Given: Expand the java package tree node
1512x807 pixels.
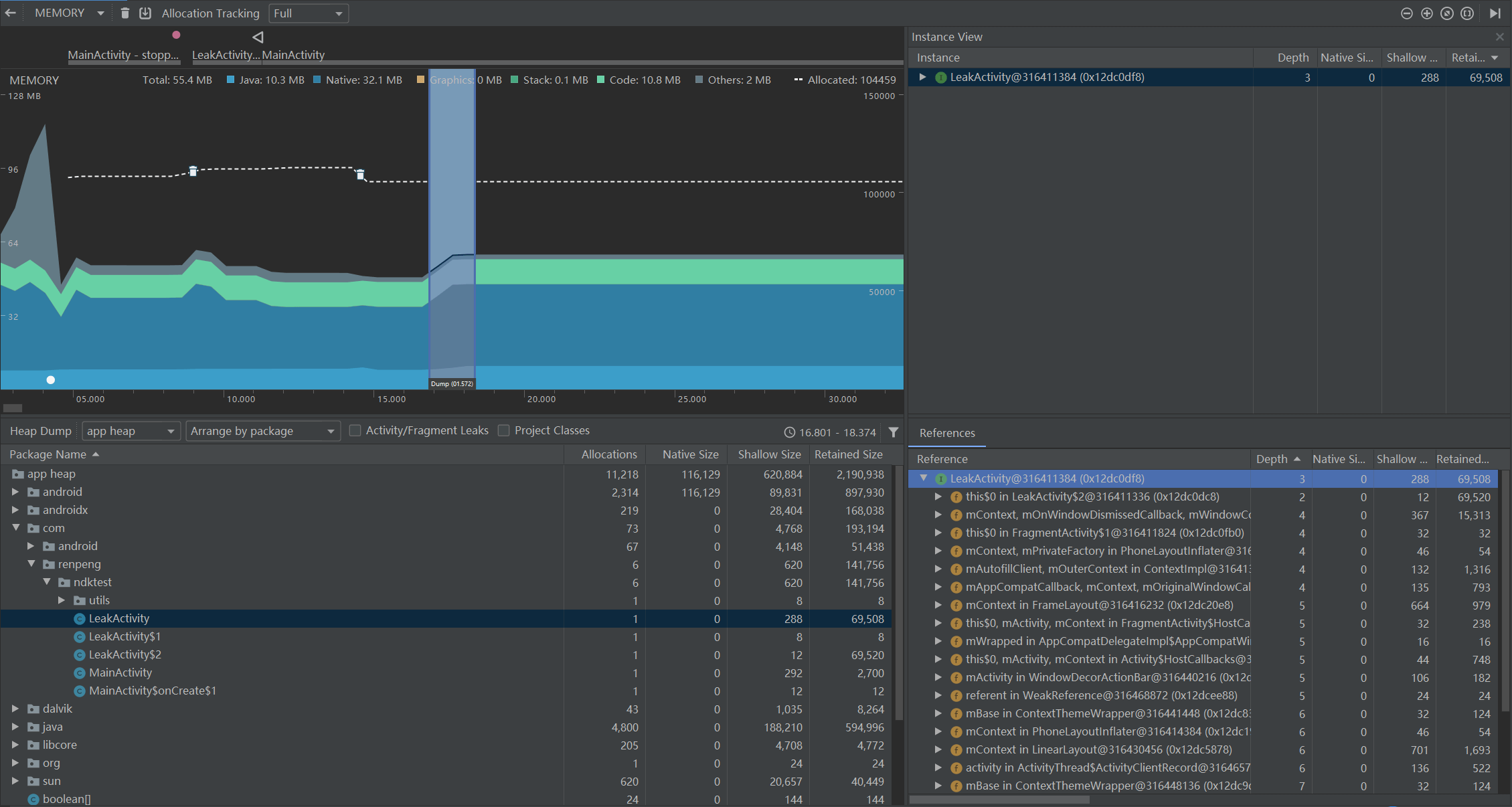Looking at the screenshot, I should (x=15, y=727).
